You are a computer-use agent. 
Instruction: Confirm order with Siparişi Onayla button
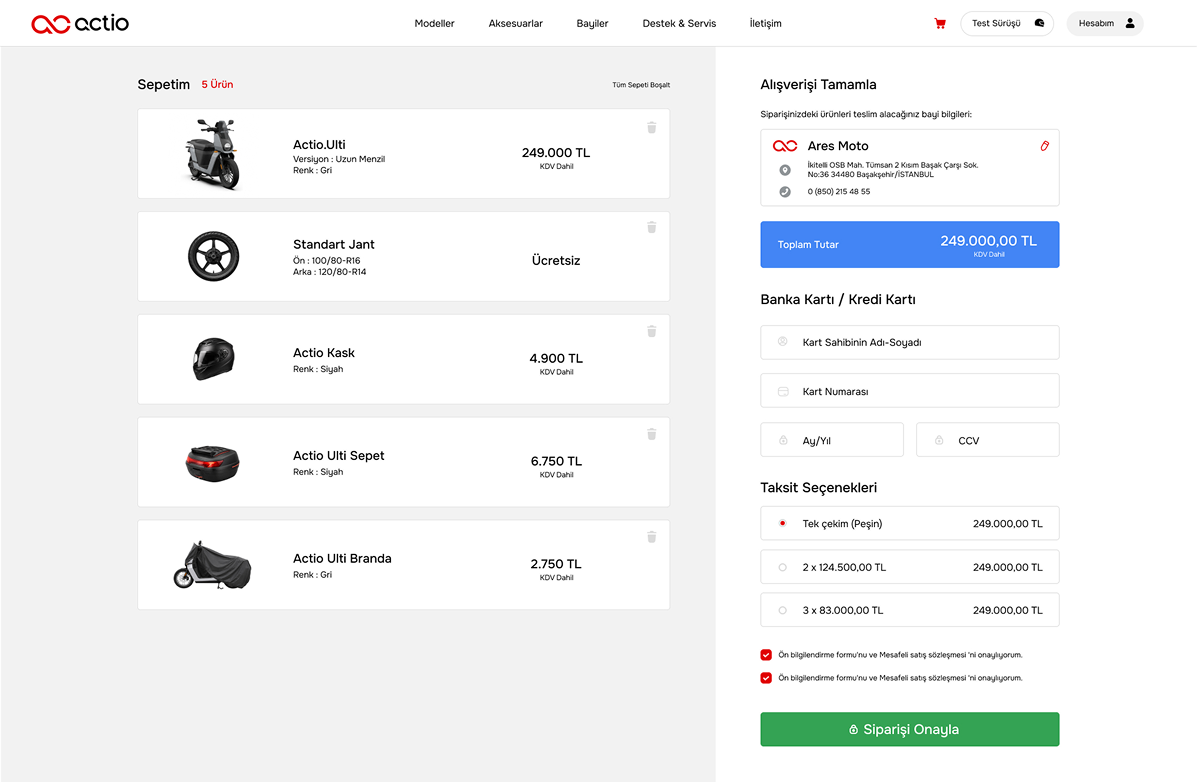[x=910, y=729]
